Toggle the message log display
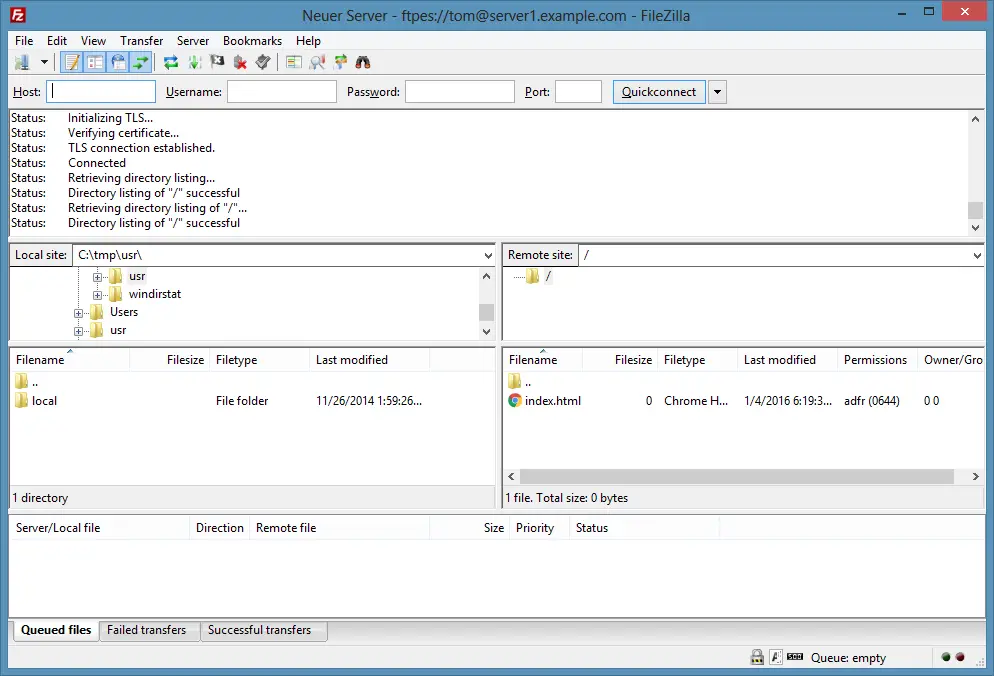The height and width of the screenshot is (676, 994). point(72,62)
